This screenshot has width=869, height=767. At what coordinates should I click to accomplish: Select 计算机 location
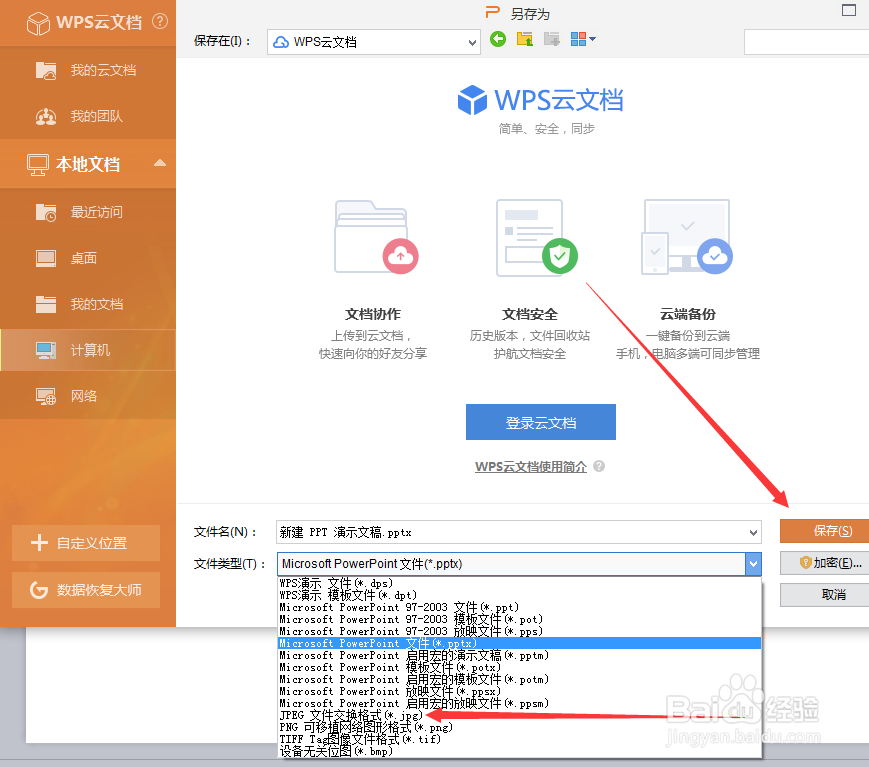point(88,350)
